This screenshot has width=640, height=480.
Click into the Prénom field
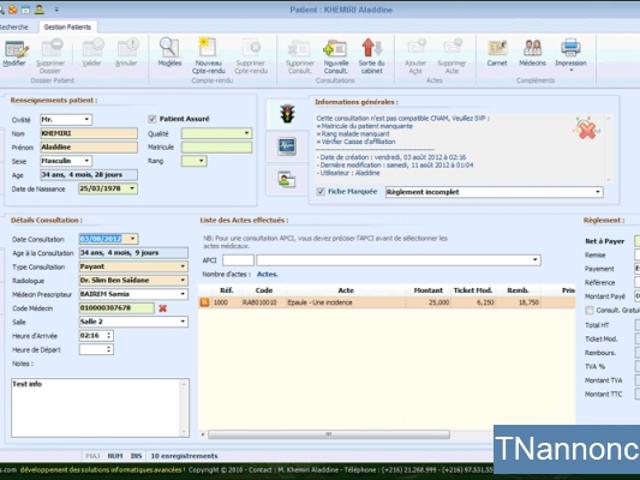[89, 147]
